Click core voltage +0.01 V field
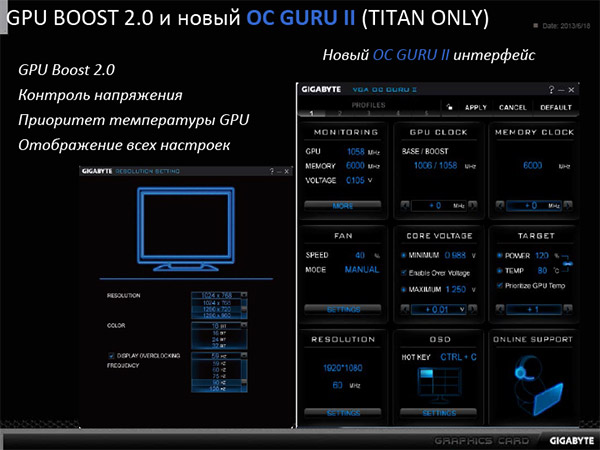 (x=439, y=309)
